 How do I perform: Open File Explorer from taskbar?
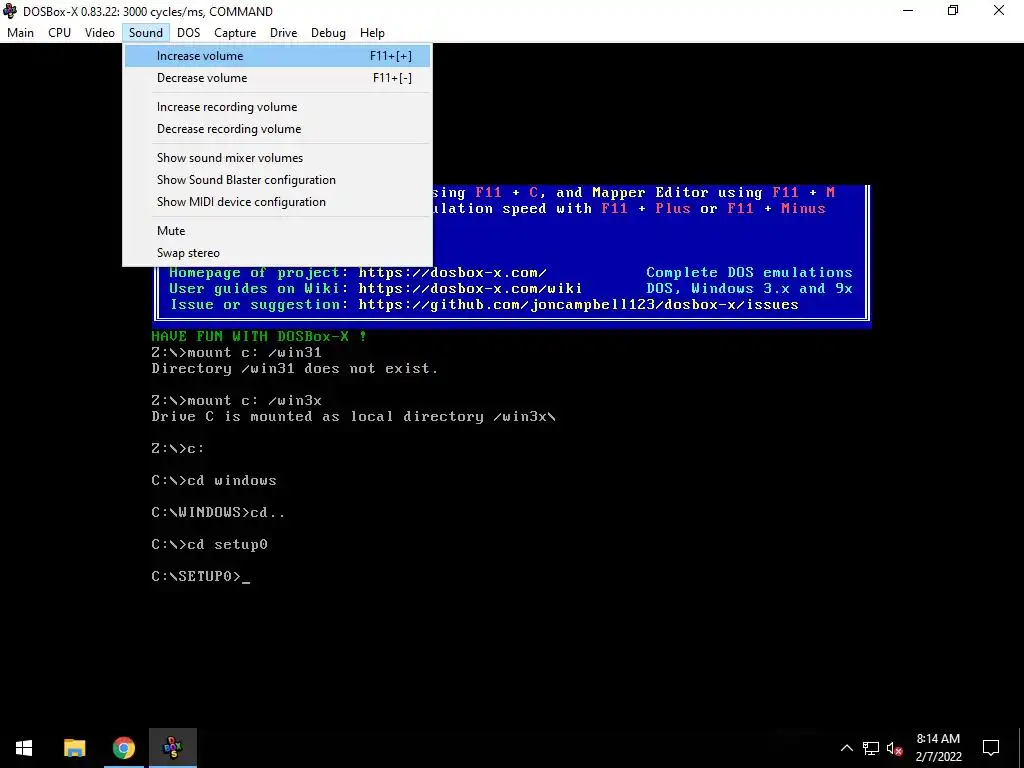coord(74,748)
